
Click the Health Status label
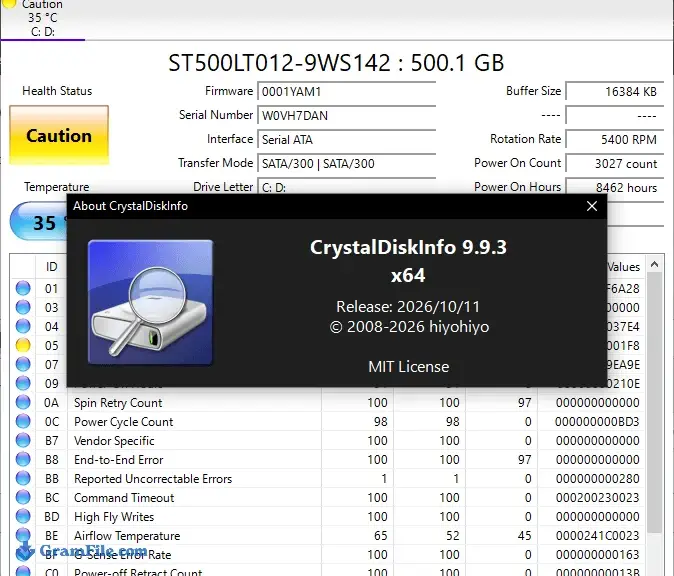coord(57,91)
